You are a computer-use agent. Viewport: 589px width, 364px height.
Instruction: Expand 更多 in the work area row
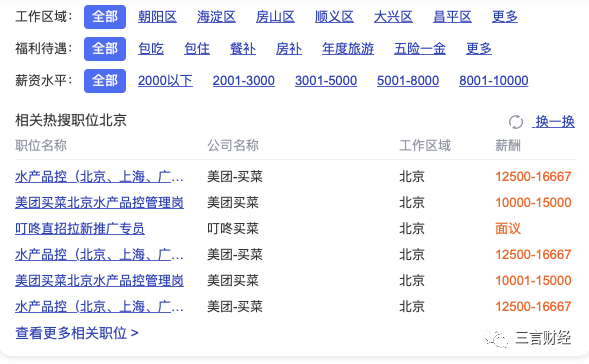pyautogui.click(x=505, y=17)
